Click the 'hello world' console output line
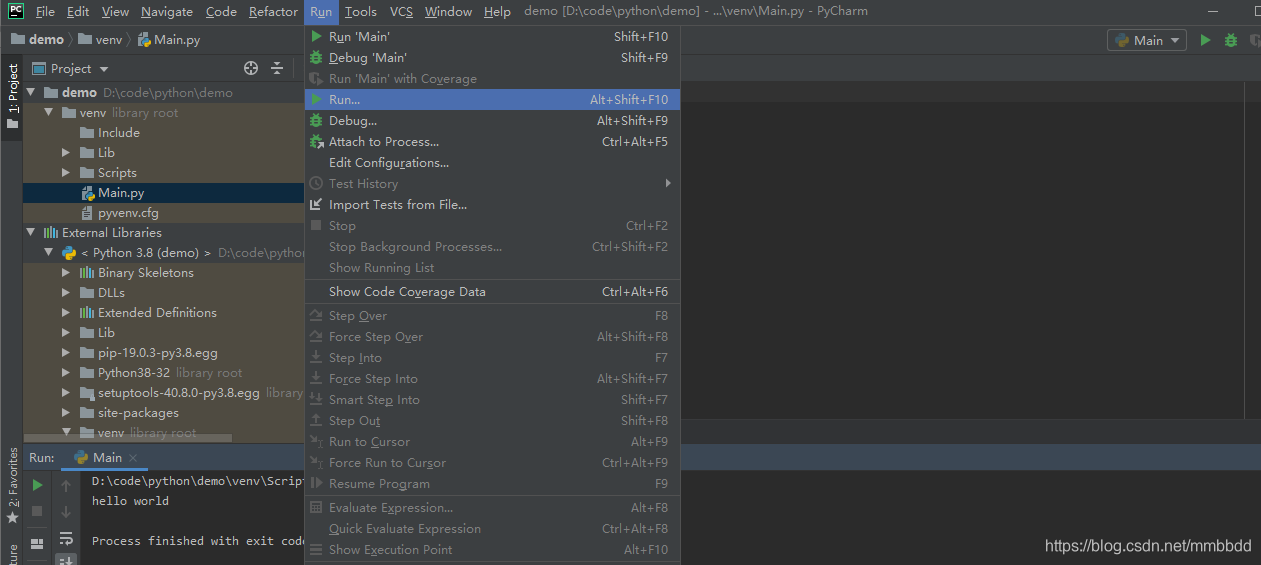1261x565 pixels. 130,501
